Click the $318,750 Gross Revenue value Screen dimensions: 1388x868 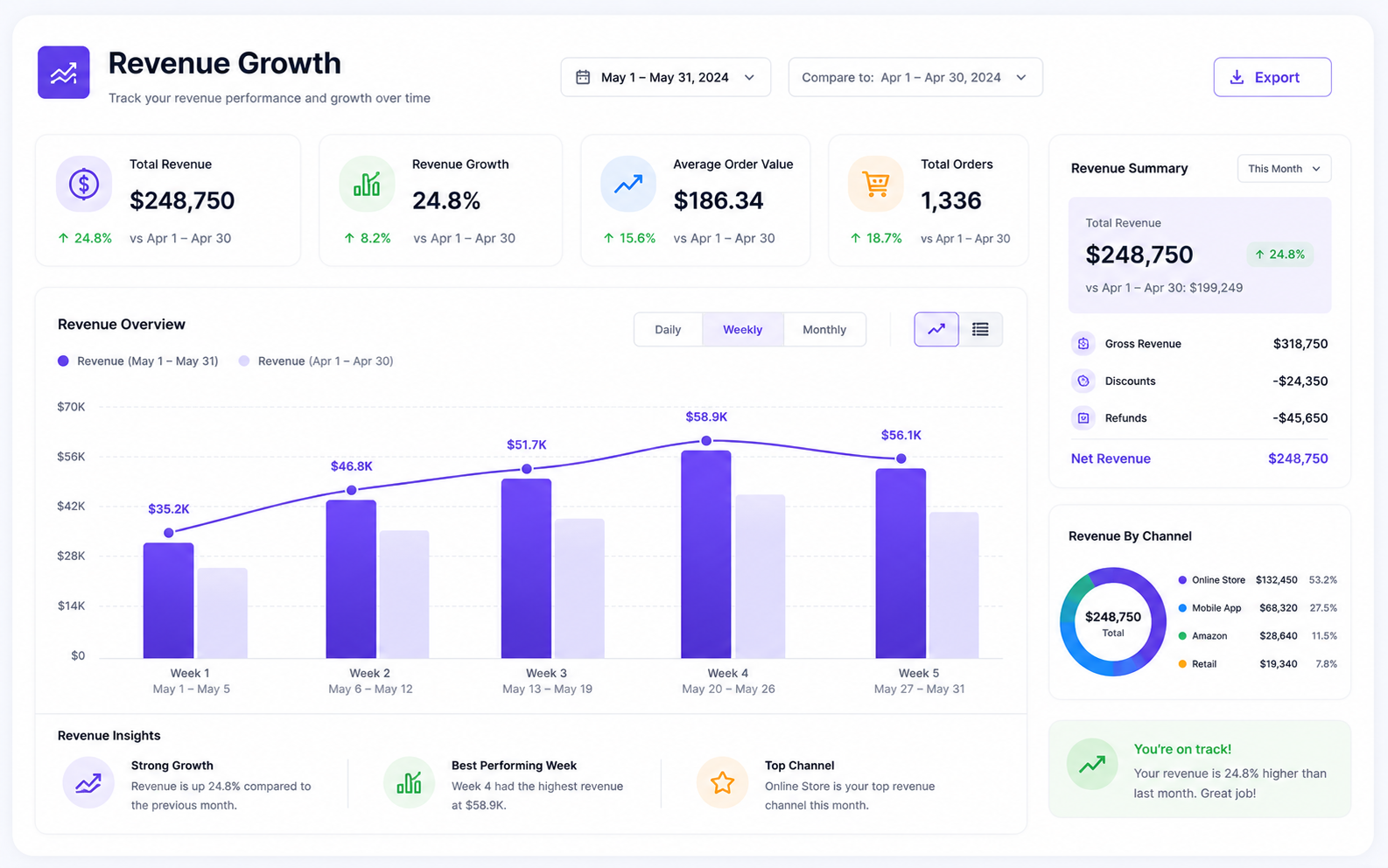pos(1300,344)
